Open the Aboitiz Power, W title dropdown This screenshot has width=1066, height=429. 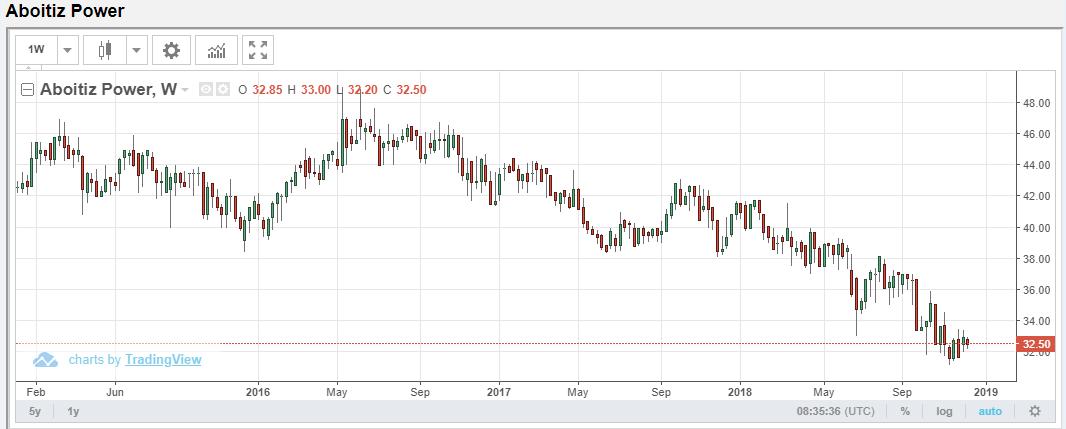(186, 89)
